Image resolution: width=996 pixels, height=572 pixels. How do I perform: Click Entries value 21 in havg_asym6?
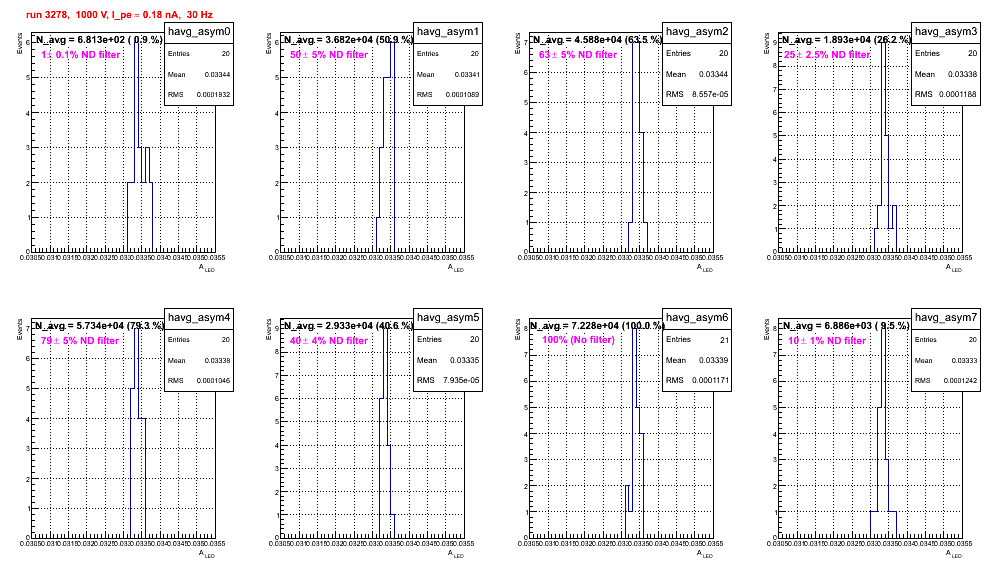click(x=724, y=340)
